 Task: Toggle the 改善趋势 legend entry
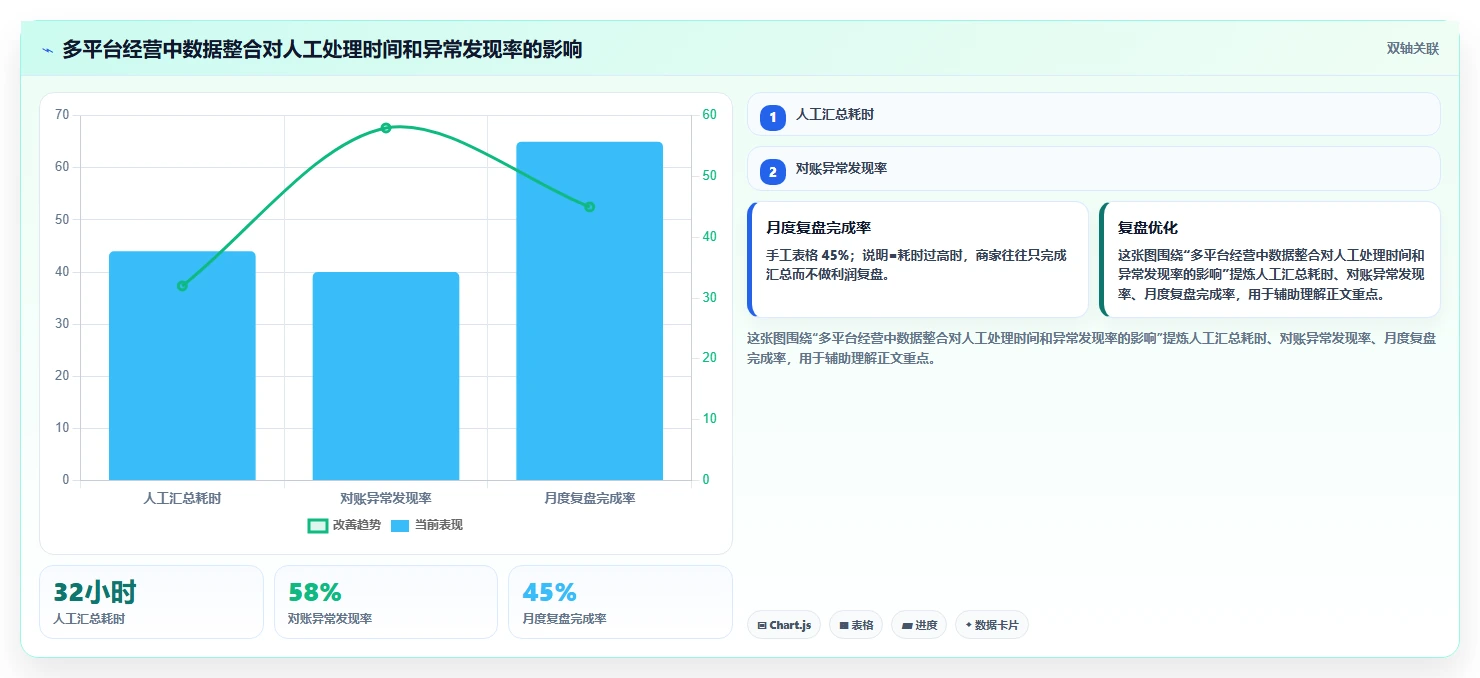click(x=344, y=525)
